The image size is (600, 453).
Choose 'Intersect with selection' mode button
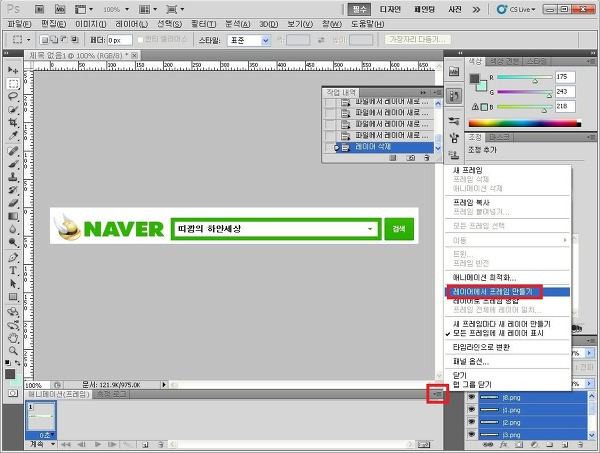tap(75, 39)
